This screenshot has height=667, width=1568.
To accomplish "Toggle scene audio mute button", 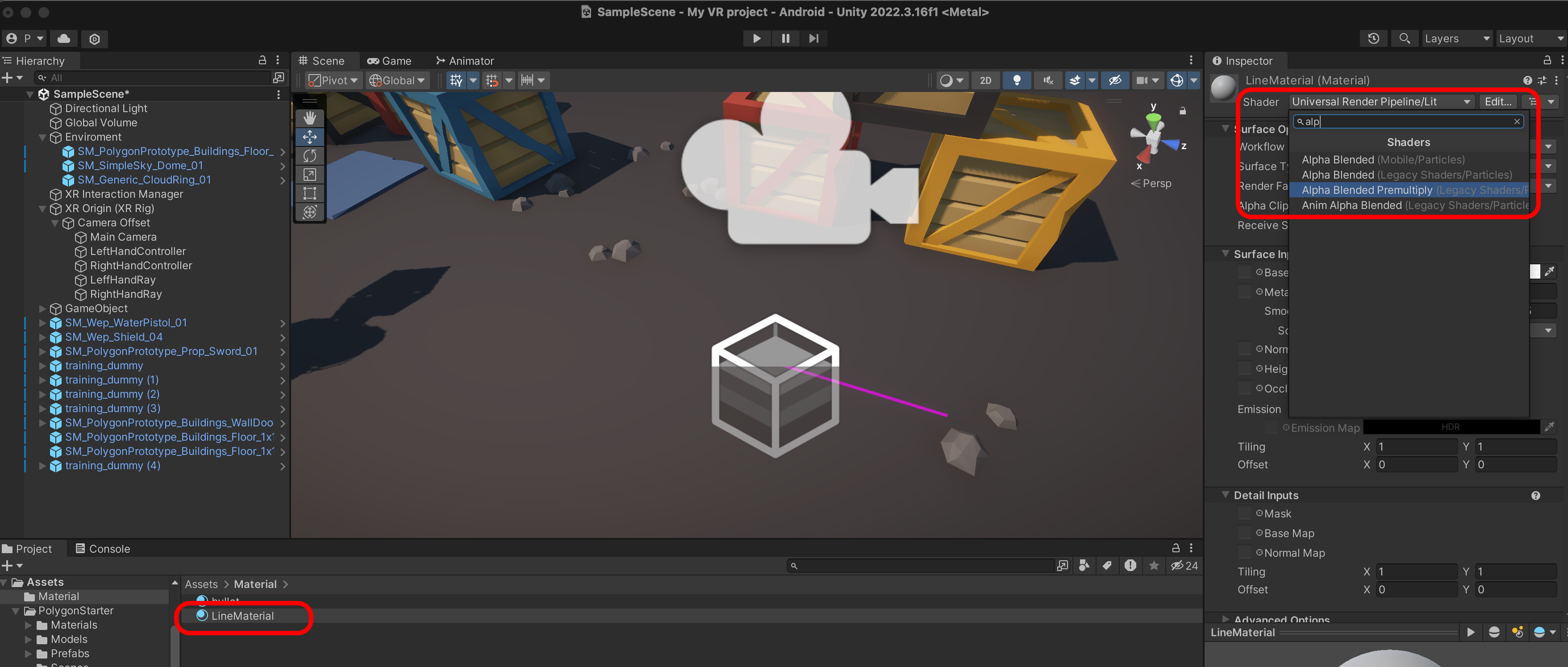I will point(1047,80).
